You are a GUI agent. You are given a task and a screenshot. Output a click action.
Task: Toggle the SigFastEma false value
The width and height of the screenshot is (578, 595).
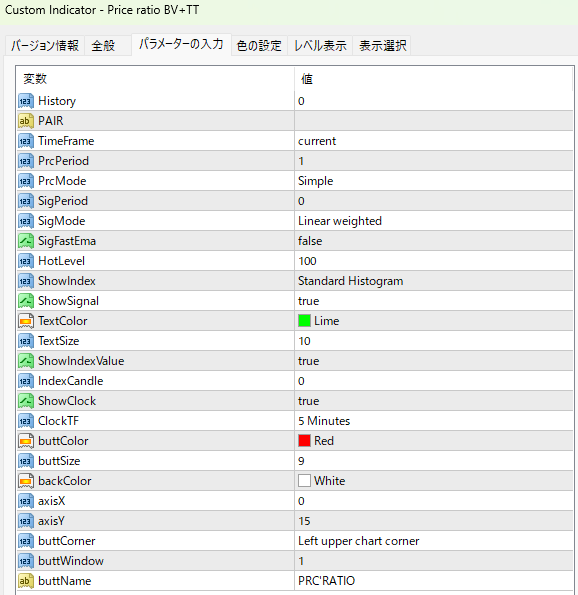click(434, 241)
